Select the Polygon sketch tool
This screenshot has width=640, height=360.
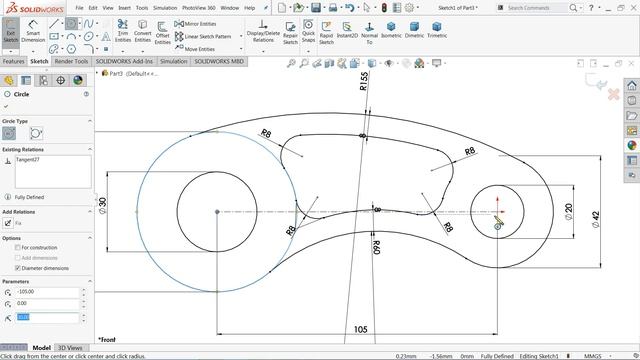click(x=71, y=49)
